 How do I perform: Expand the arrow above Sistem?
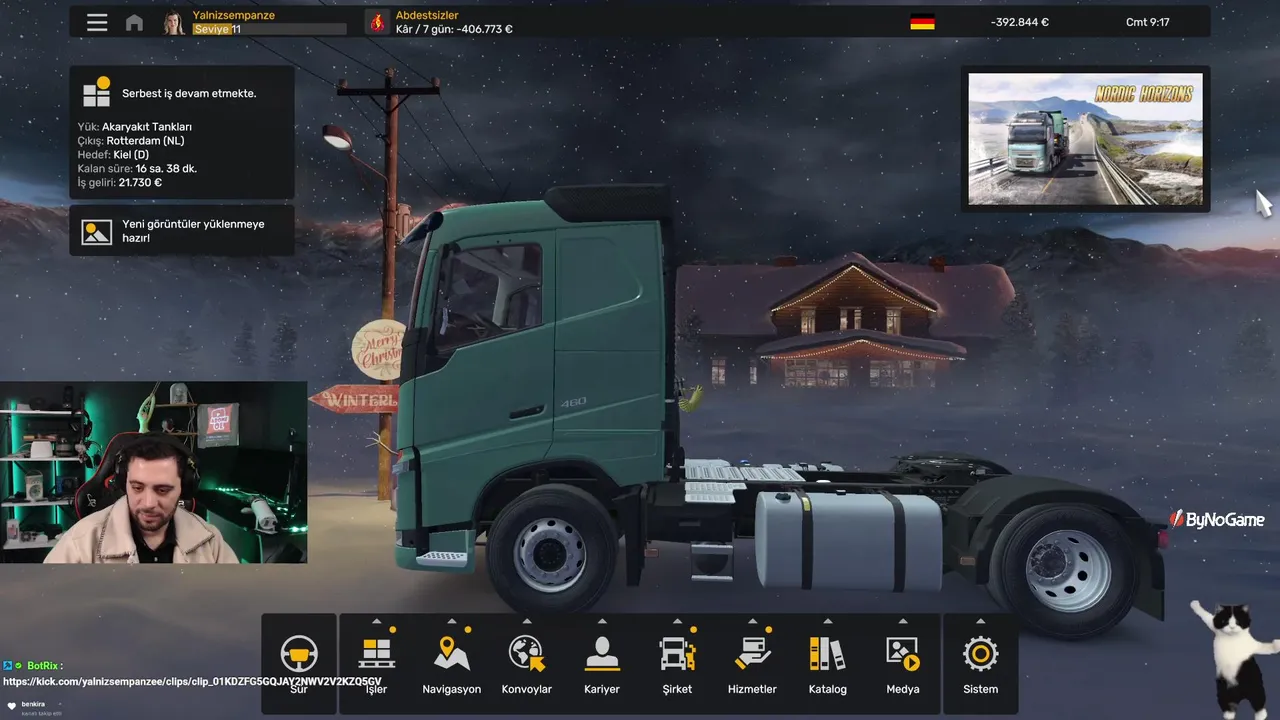pos(980,621)
